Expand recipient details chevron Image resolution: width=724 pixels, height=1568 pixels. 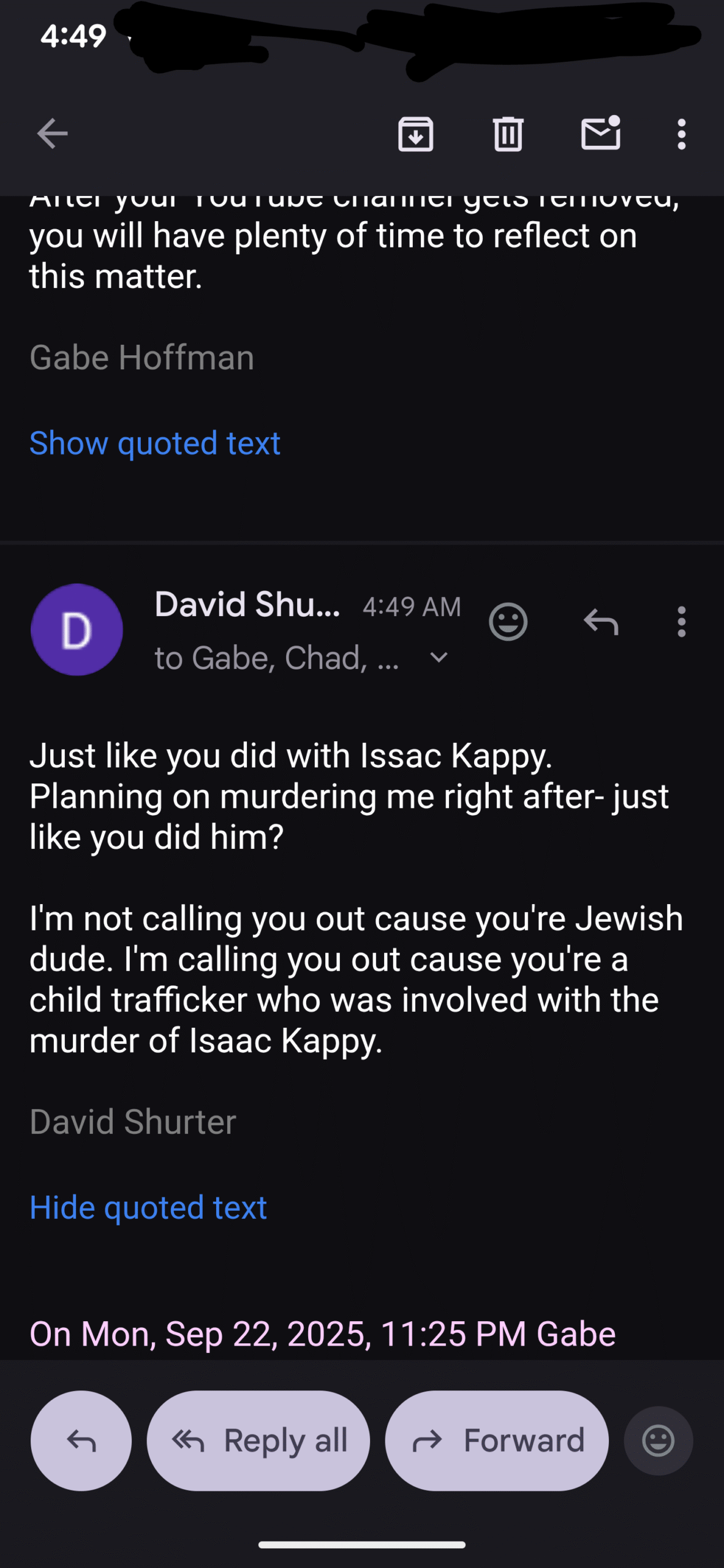(439, 658)
